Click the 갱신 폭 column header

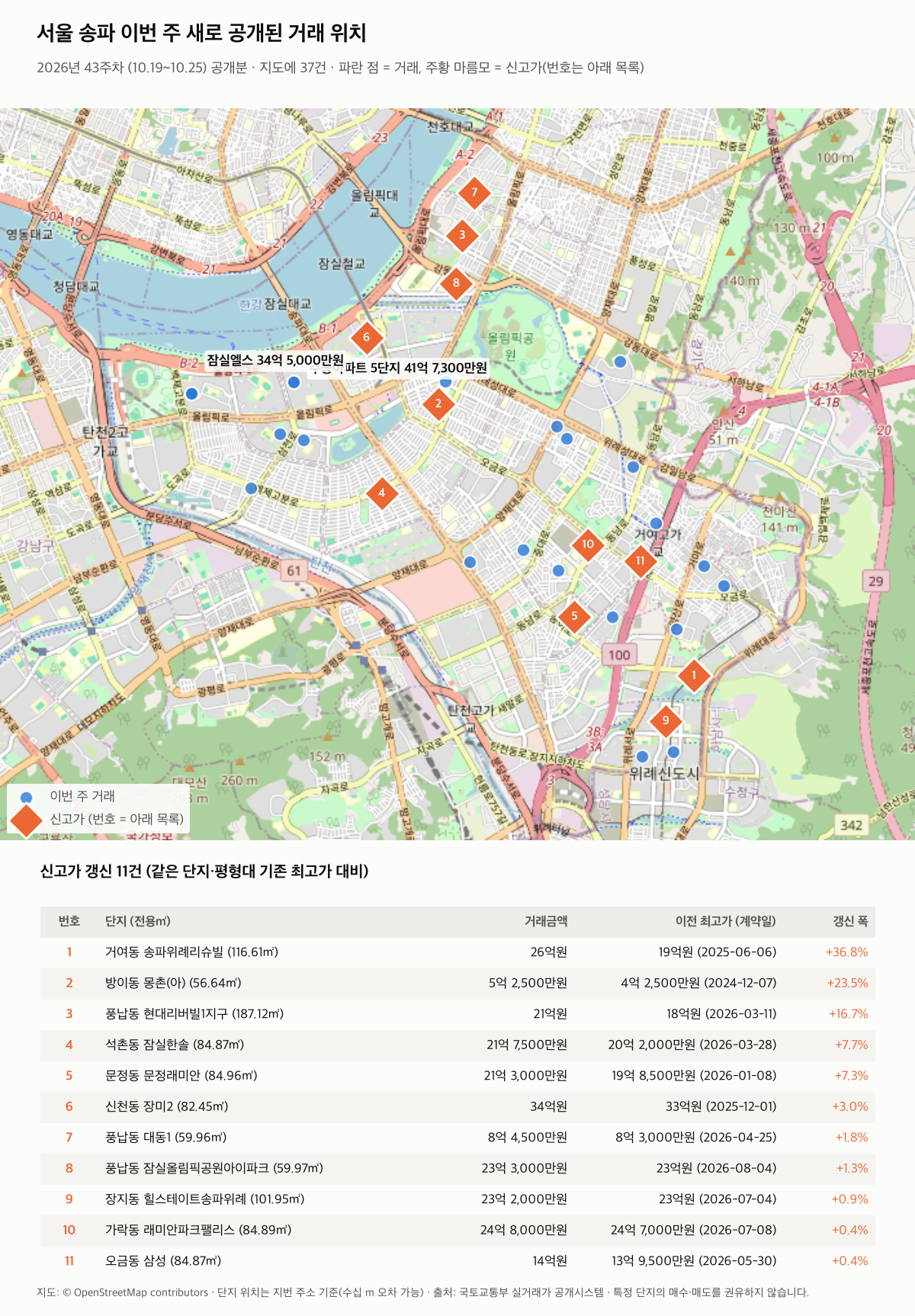pos(850,921)
